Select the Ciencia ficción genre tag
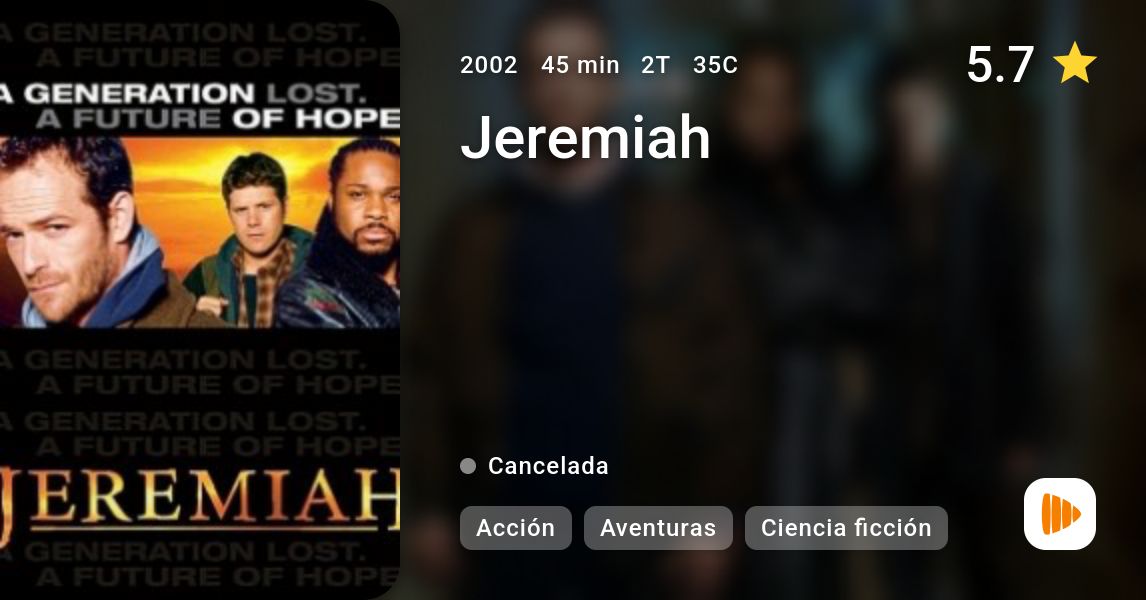The width and height of the screenshot is (1146, 600). coord(846,528)
